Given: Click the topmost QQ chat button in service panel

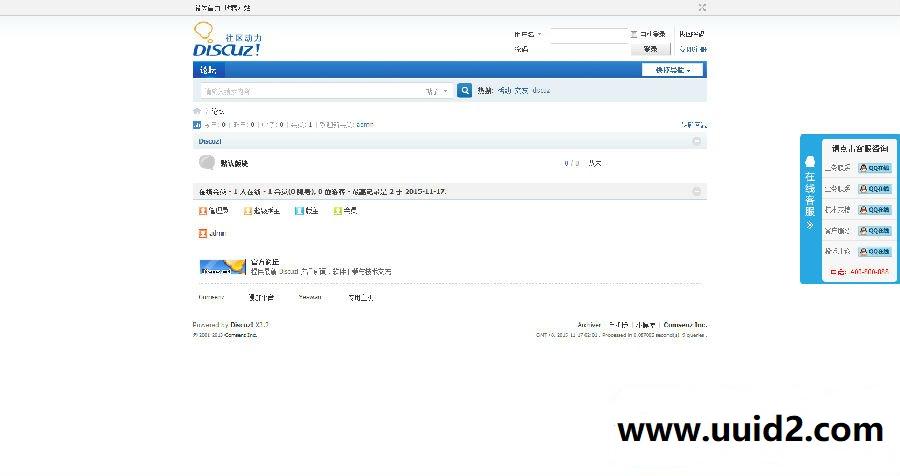Looking at the screenshot, I should [875, 168].
